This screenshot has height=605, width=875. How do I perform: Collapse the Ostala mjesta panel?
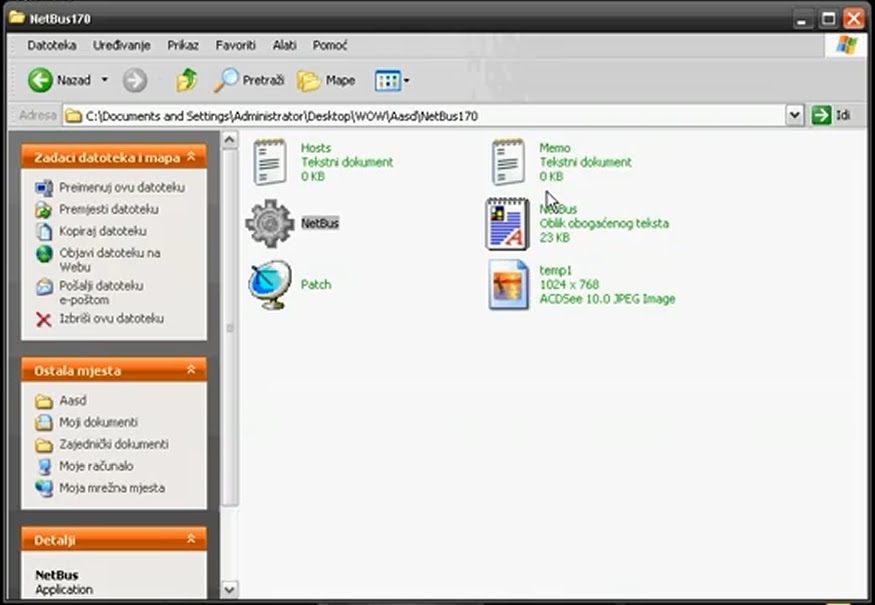(191, 369)
